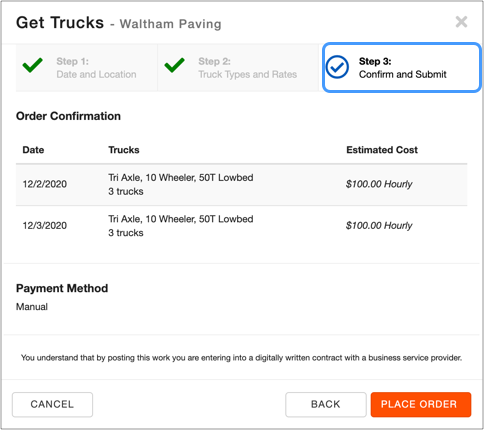Screen dimensions: 484x430
Task: Click the blue circled check for Step 3
Action: tap(337, 67)
